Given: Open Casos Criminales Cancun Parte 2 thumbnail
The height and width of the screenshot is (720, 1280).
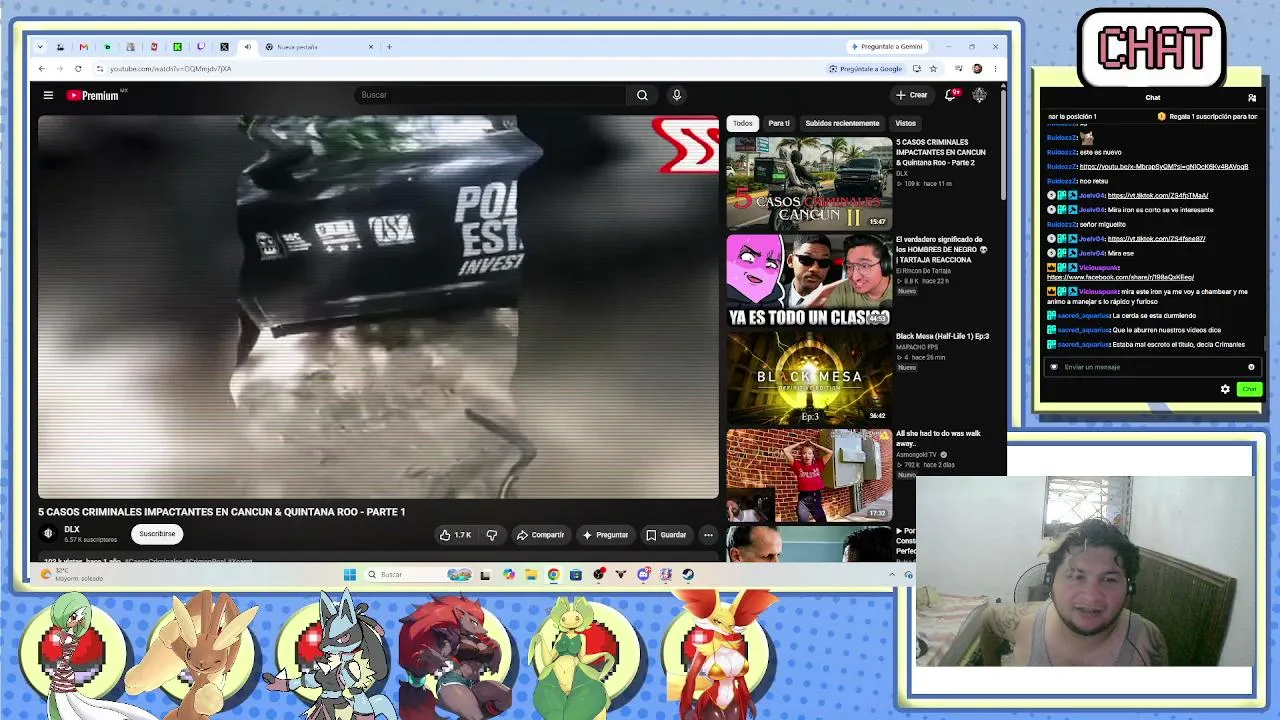Looking at the screenshot, I should pos(809,183).
